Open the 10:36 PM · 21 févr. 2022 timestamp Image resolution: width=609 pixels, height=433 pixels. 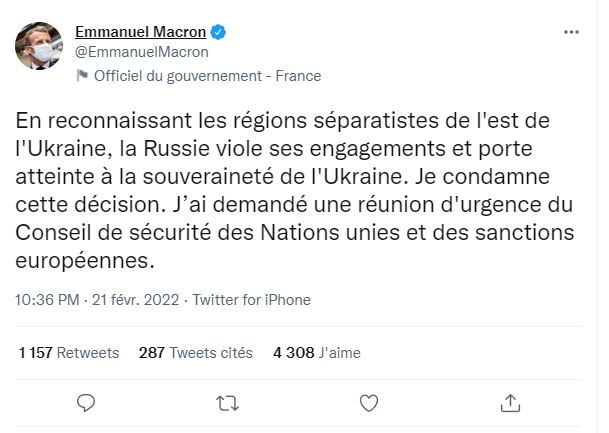click(100, 299)
